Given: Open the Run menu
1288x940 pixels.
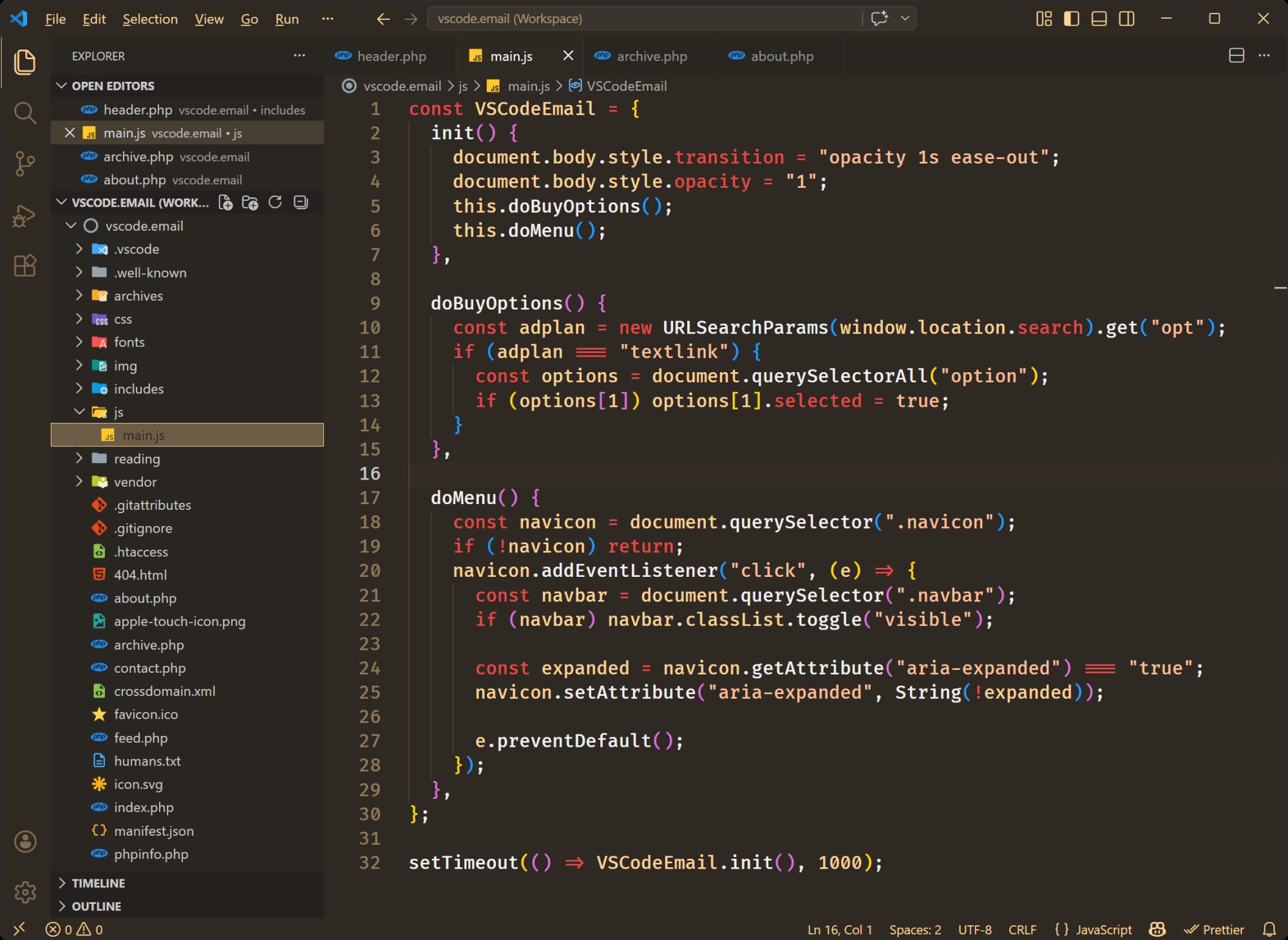Looking at the screenshot, I should (287, 19).
